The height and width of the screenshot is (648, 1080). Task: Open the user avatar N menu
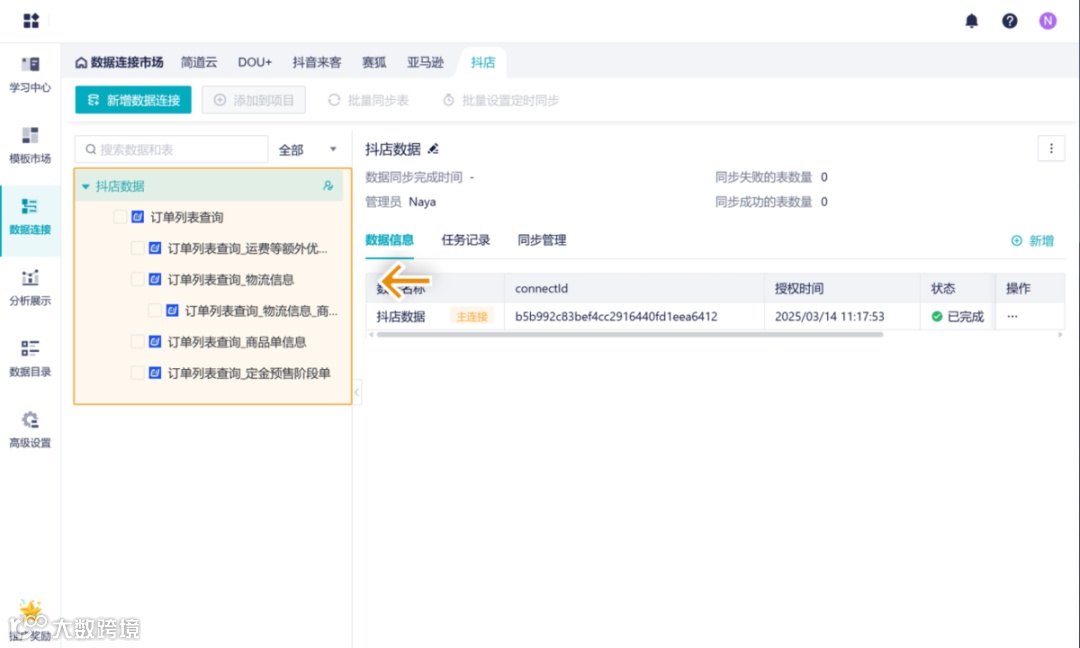point(1047,21)
